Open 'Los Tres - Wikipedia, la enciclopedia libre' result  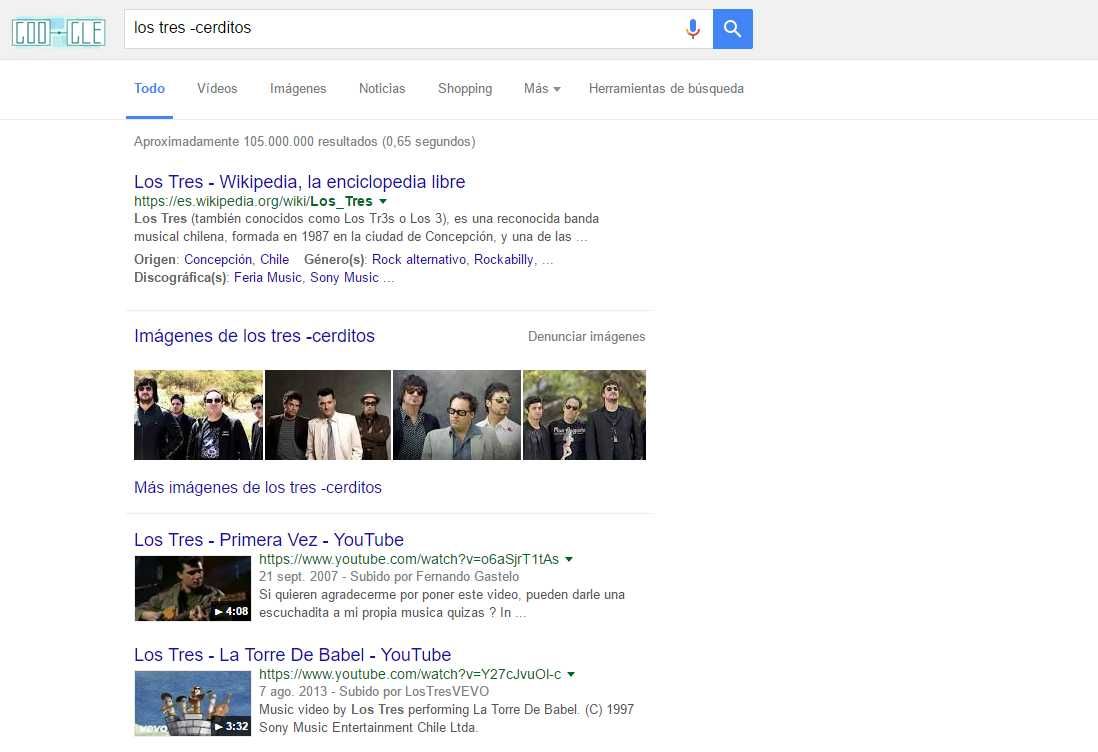[300, 182]
